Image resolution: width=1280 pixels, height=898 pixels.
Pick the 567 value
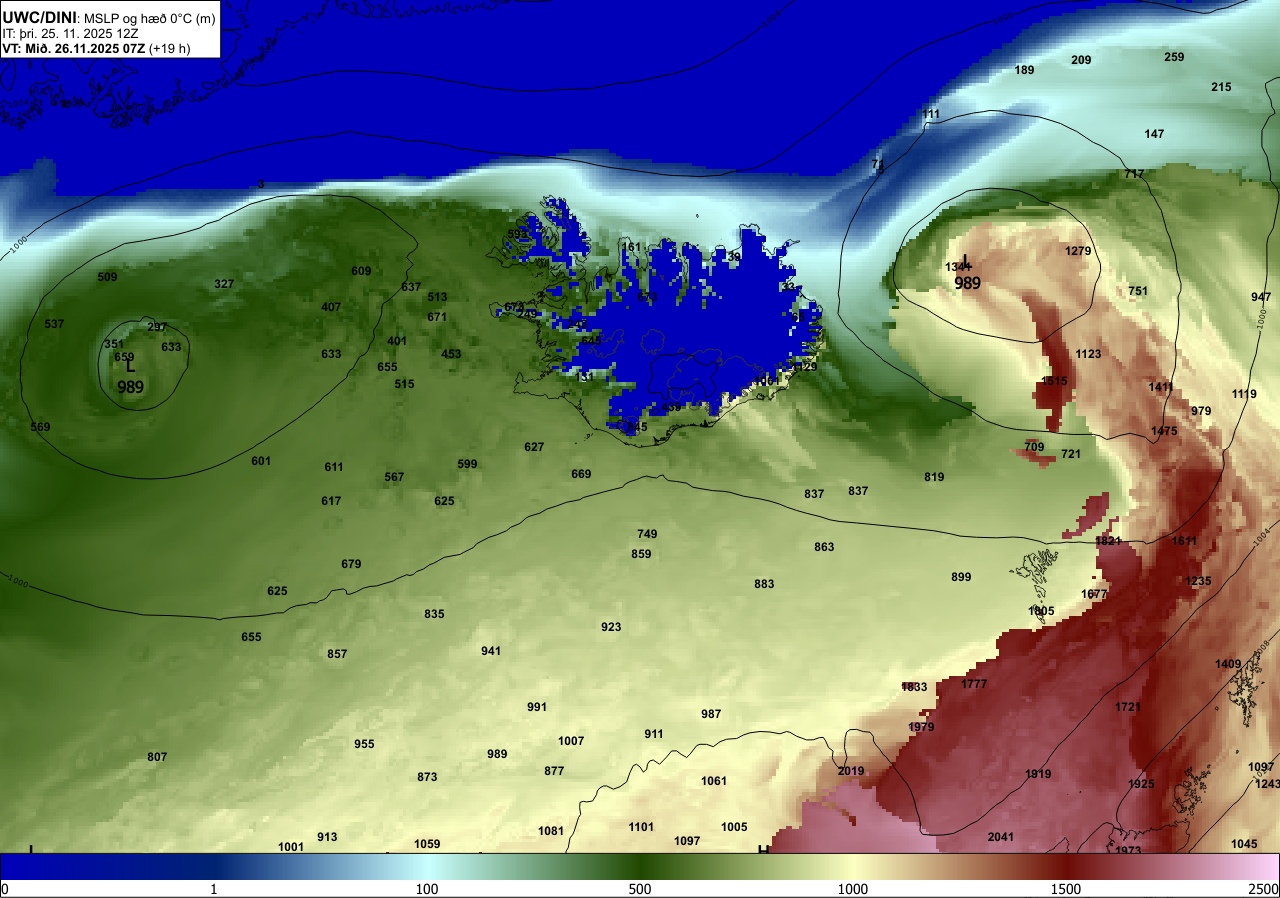tap(394, 477)
